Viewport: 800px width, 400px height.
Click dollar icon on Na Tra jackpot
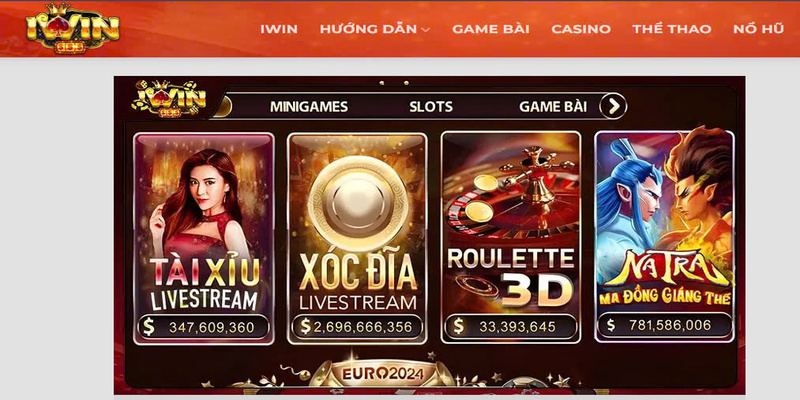click(x=611, y=325)
